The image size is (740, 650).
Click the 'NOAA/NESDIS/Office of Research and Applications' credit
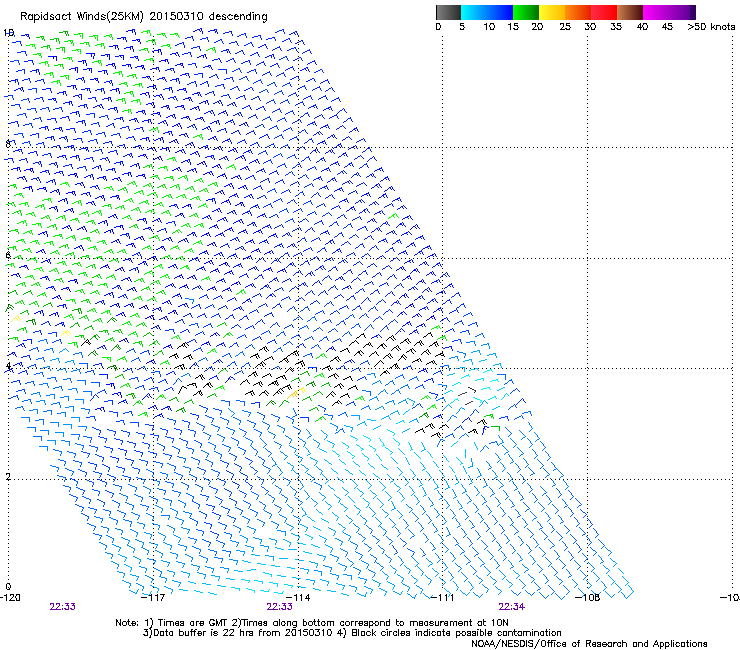pos(589,644)
